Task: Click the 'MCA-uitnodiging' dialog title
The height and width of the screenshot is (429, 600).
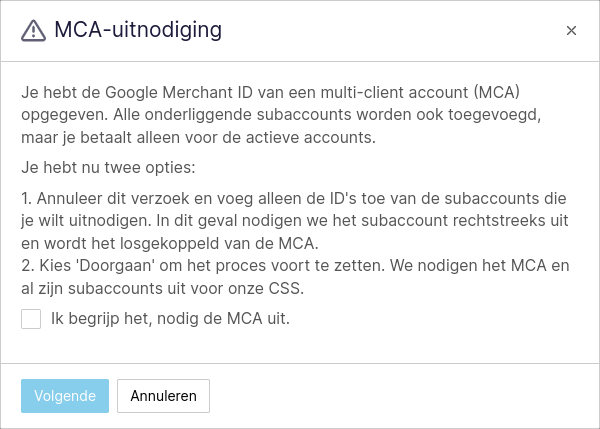Action: [x=138, y=29]
